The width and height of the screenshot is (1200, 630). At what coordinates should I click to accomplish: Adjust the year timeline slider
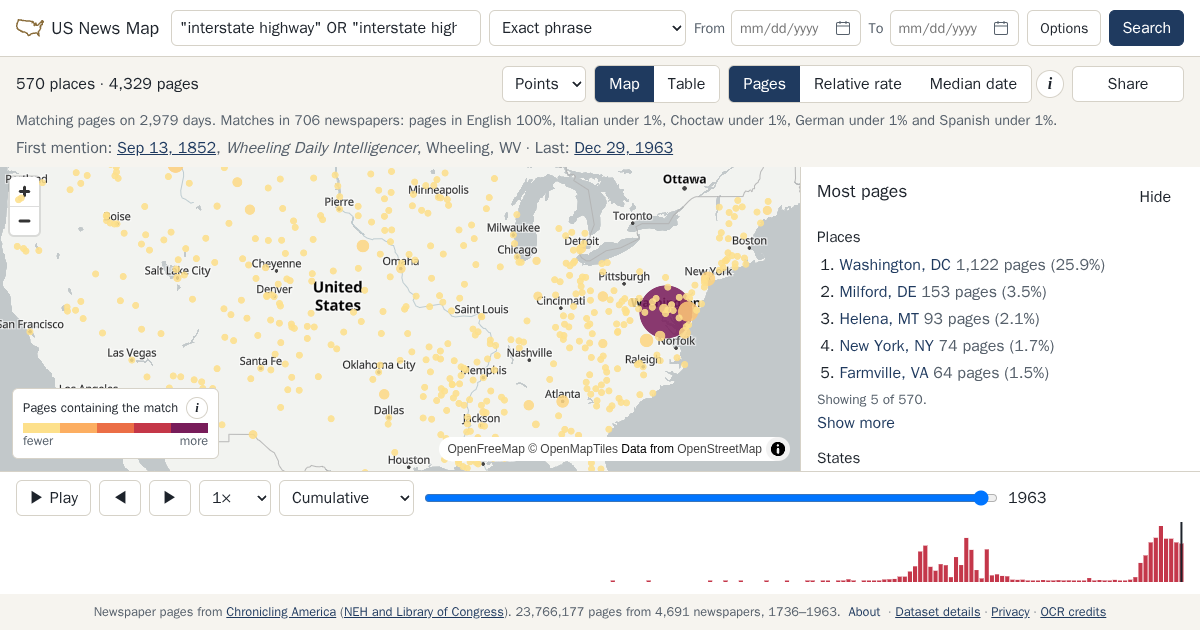click(711, 498)
